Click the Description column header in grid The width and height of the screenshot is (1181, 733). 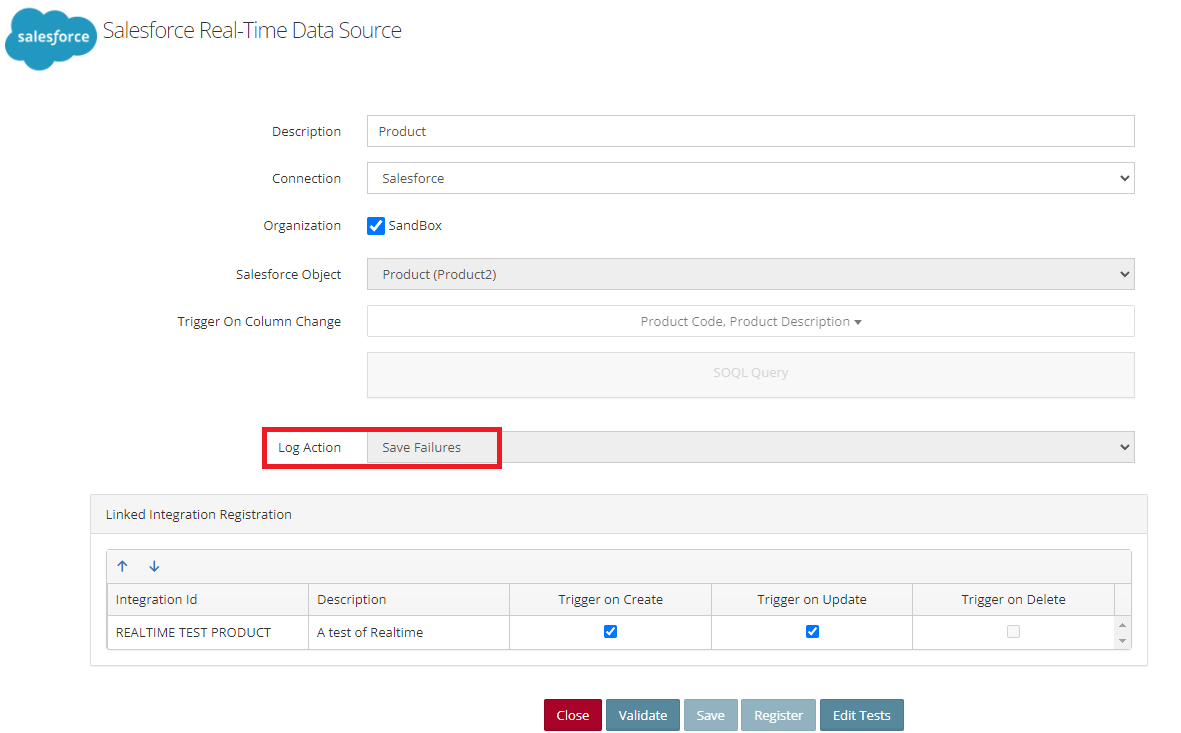pos(409,600)
